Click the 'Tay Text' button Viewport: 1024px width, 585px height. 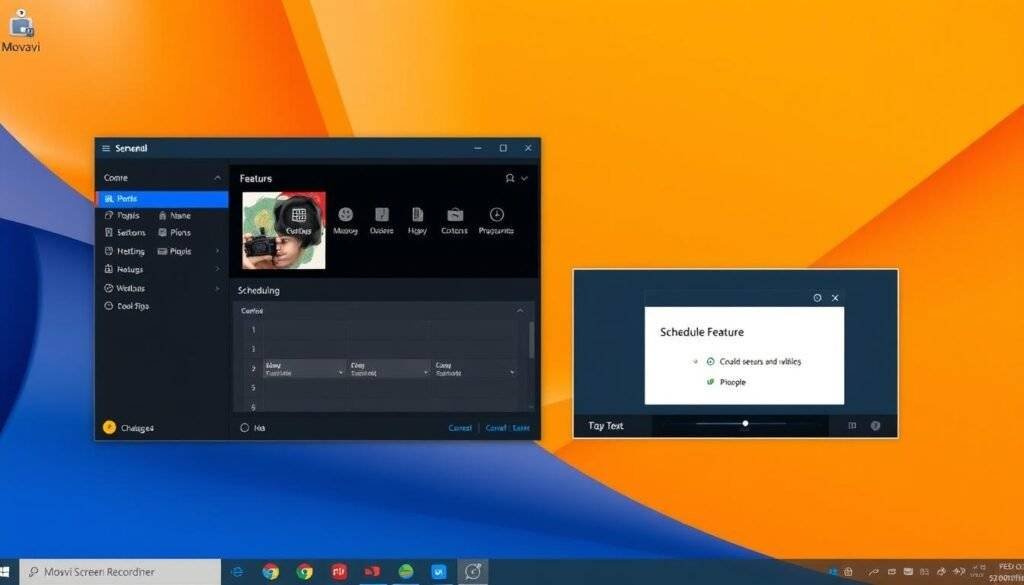(x=606, y=426)
